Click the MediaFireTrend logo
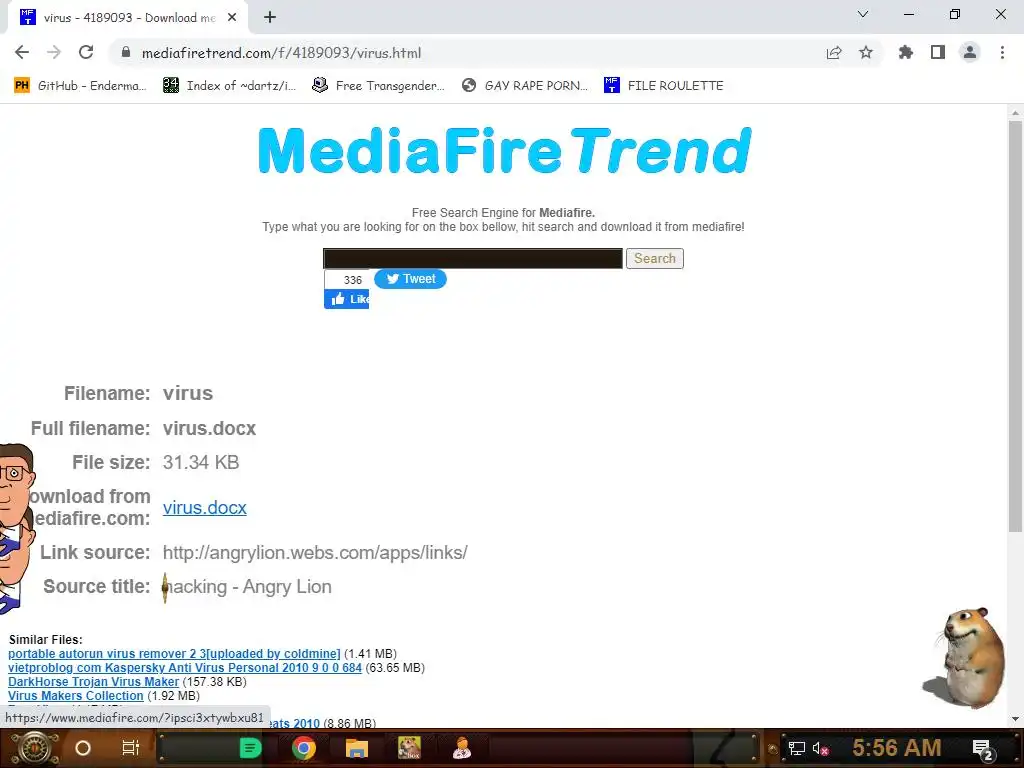The image size is (1024, 768). click(505, 152)
